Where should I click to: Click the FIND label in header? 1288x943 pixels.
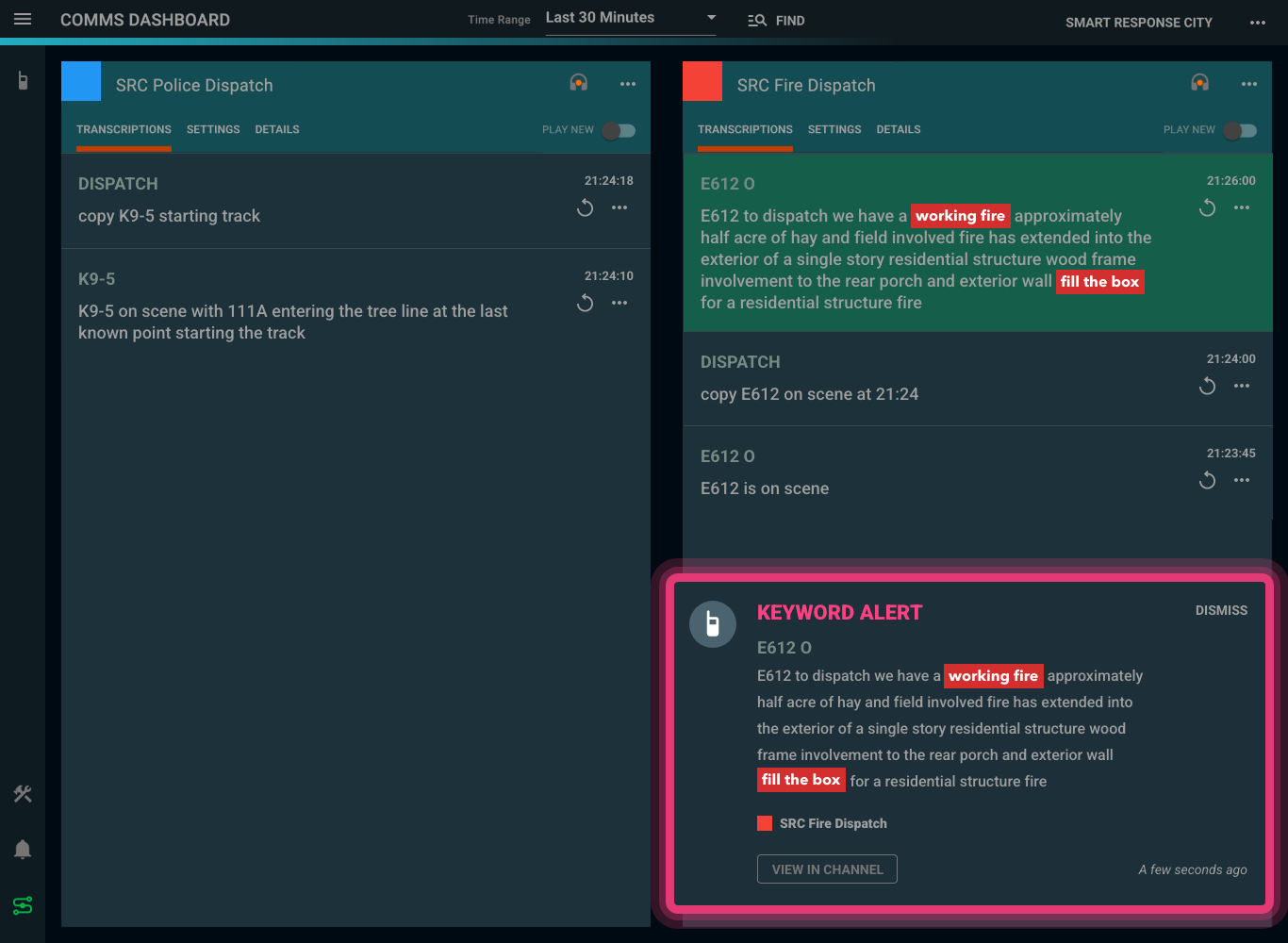click(x=790, y=21)
